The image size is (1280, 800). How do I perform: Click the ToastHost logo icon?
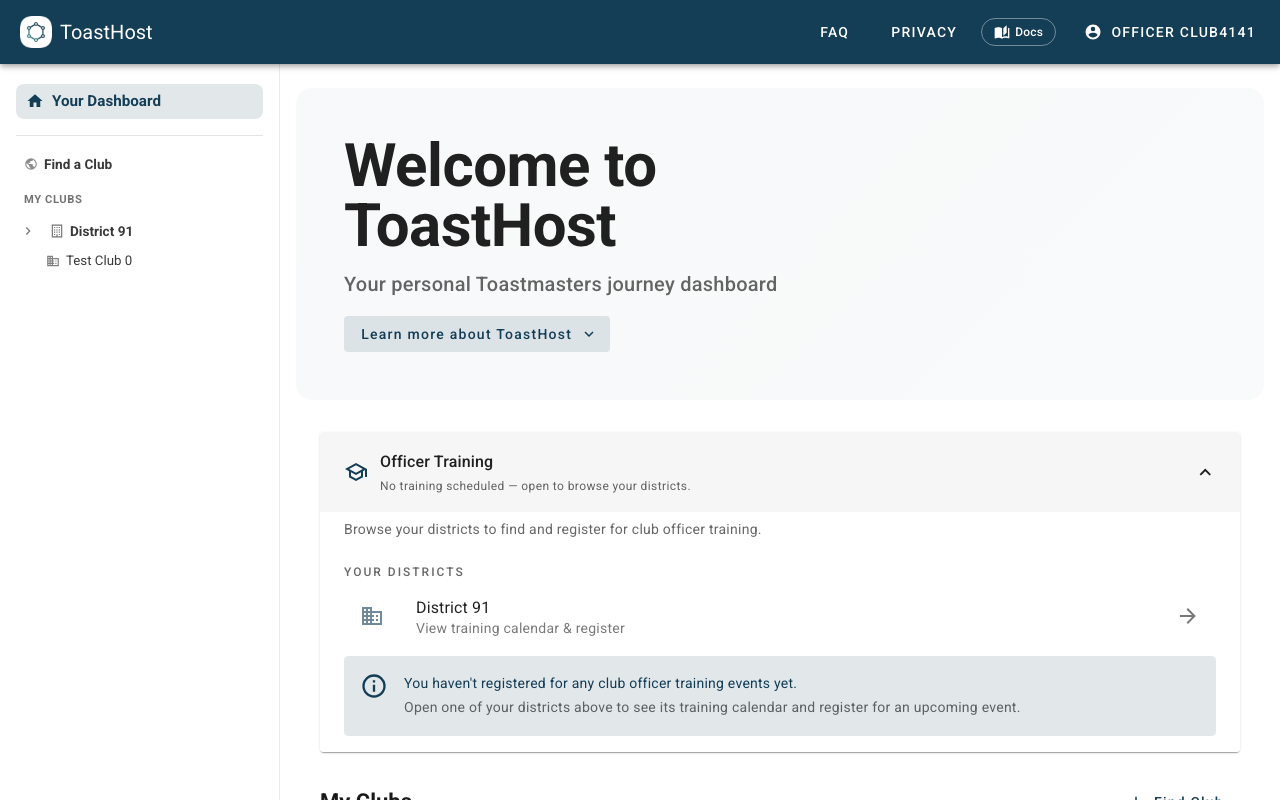(36, 32)
